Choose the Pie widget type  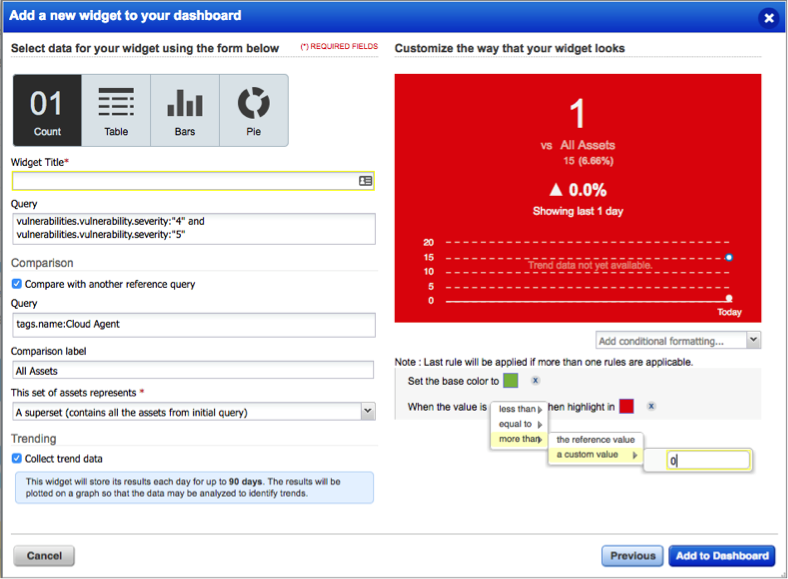pyautogui.click(x=254, y=111)
